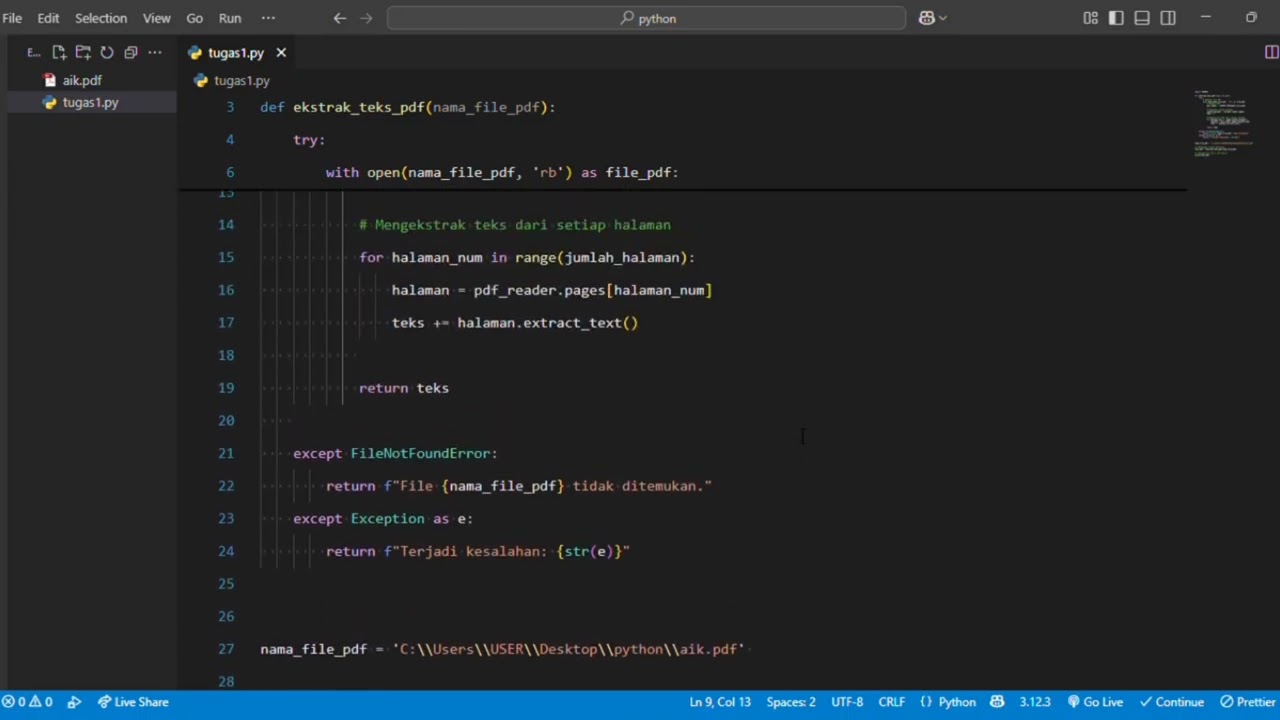This screenshot has height=720, width=1280.
Task: Click the python command center search box
Action: tap(646, 18)
